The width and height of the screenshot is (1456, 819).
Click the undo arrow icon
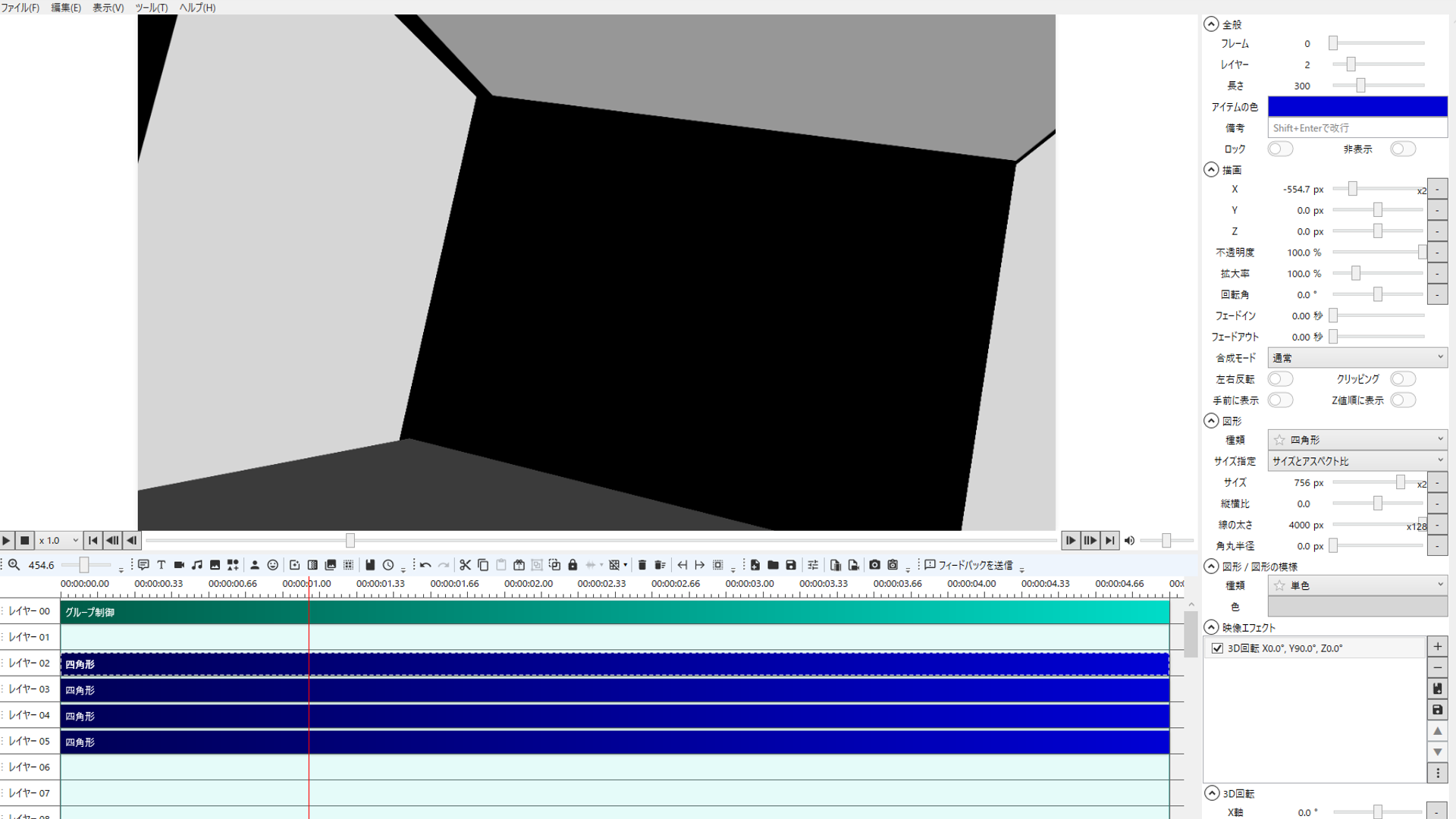[x=425, y=565]
